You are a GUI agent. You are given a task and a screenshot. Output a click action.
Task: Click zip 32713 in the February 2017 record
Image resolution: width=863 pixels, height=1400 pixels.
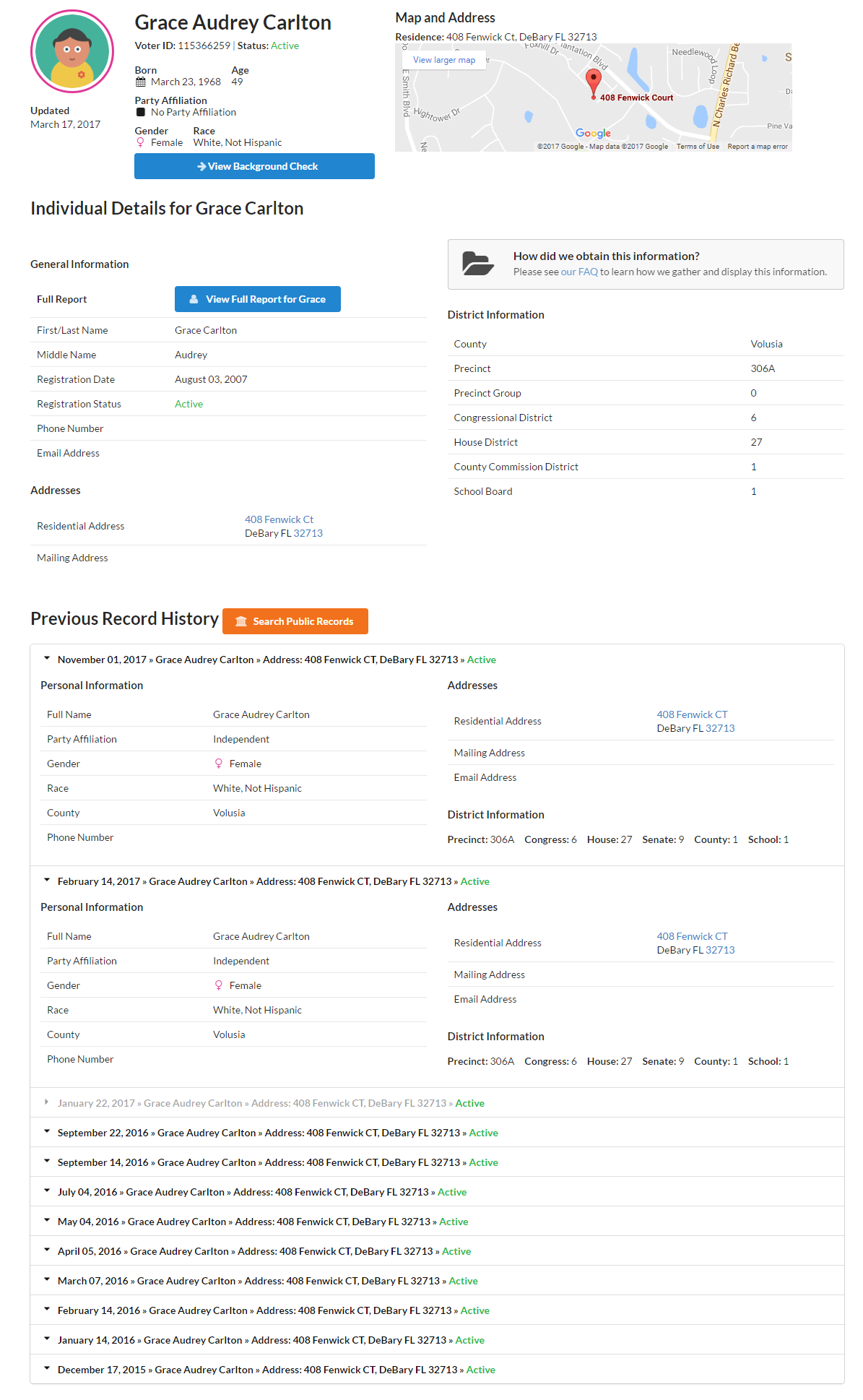coord(720,950)
